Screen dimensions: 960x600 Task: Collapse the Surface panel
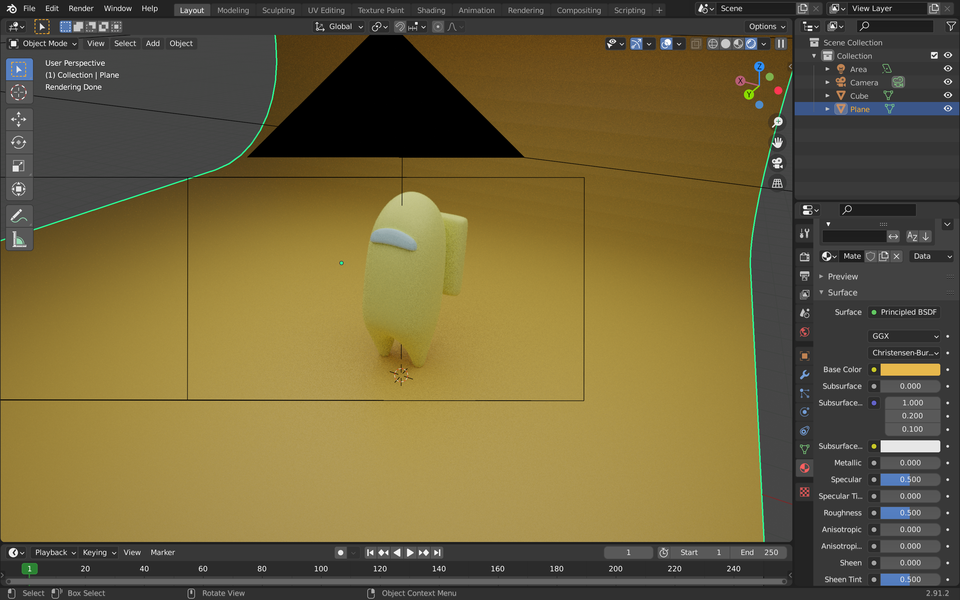842,293
